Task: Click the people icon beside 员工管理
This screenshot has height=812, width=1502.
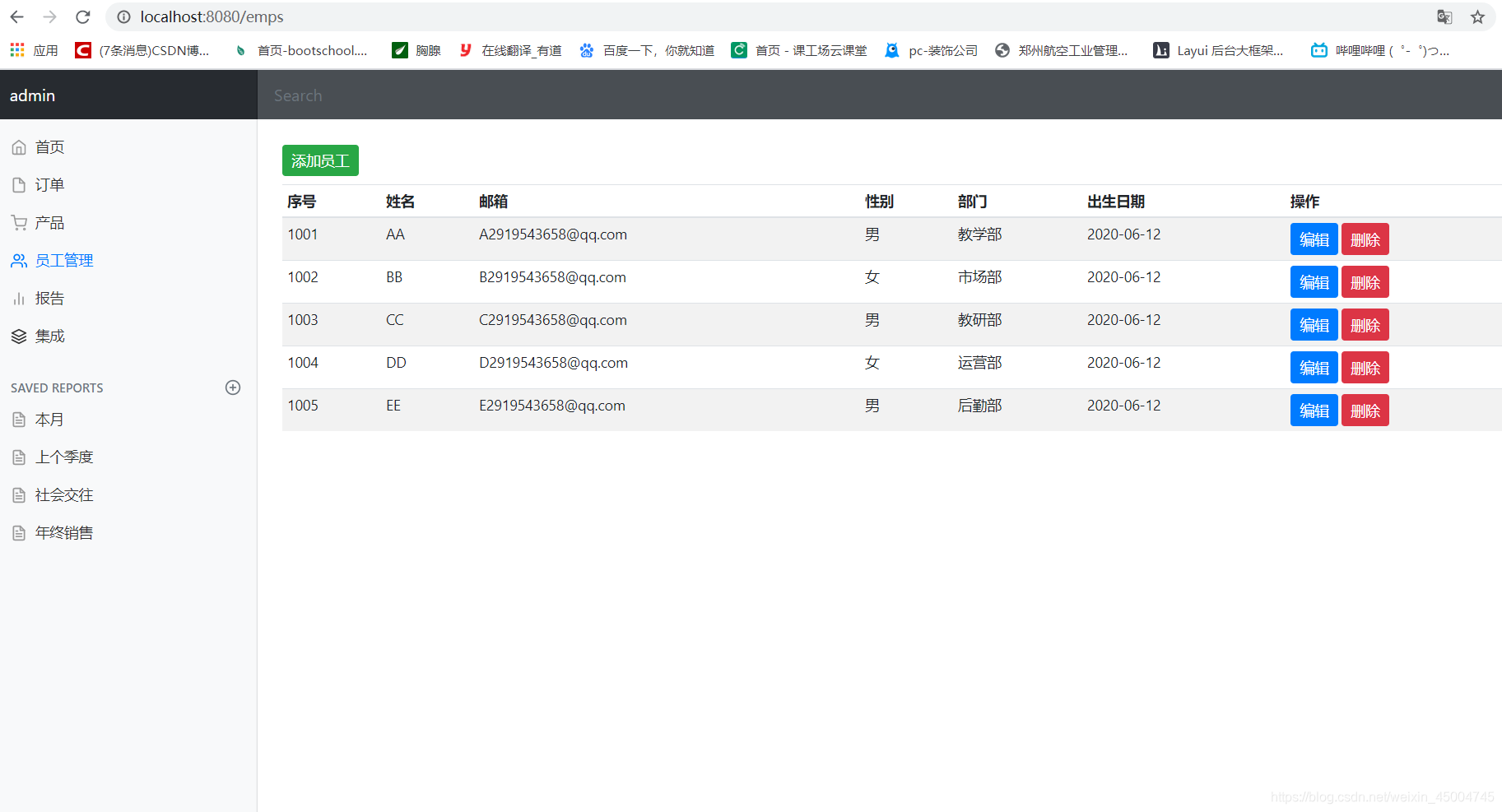Action: (19, 260)
